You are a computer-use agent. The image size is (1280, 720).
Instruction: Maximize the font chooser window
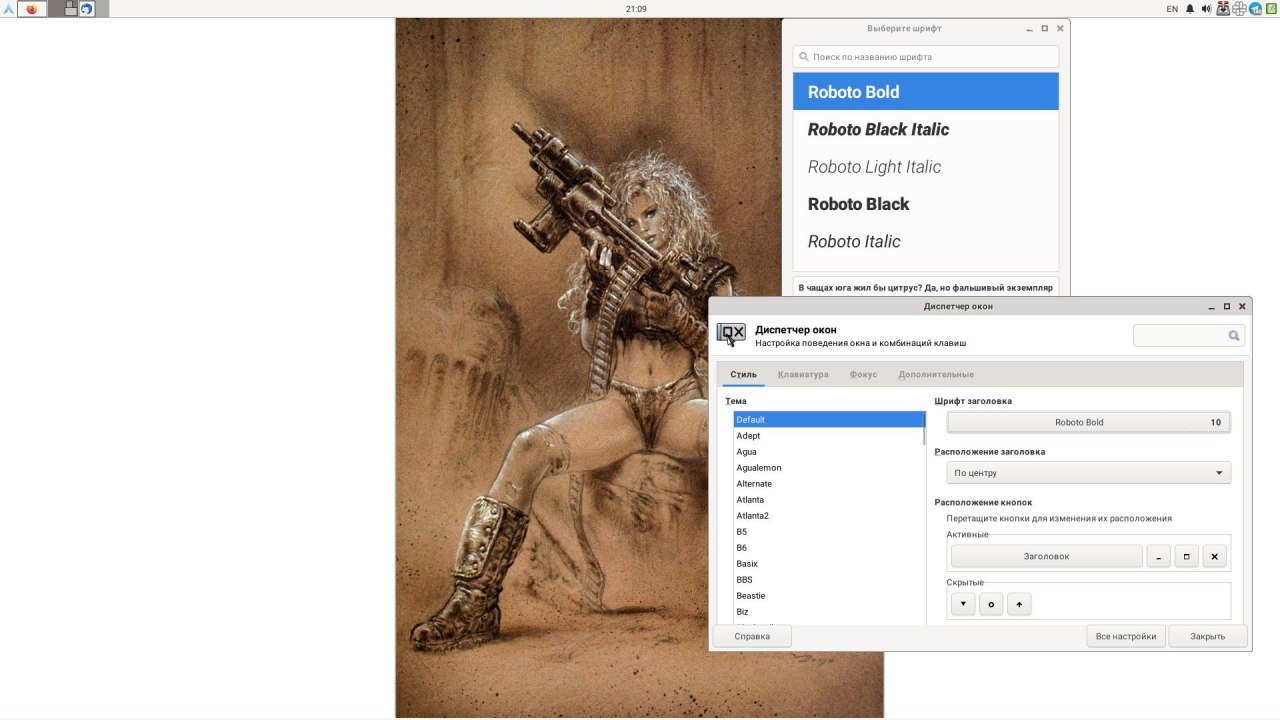coord(1045,29)
